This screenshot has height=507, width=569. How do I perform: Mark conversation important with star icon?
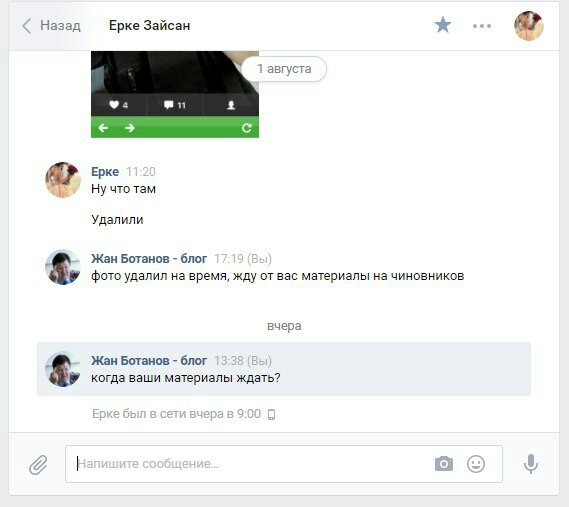(x=443, y=25)
